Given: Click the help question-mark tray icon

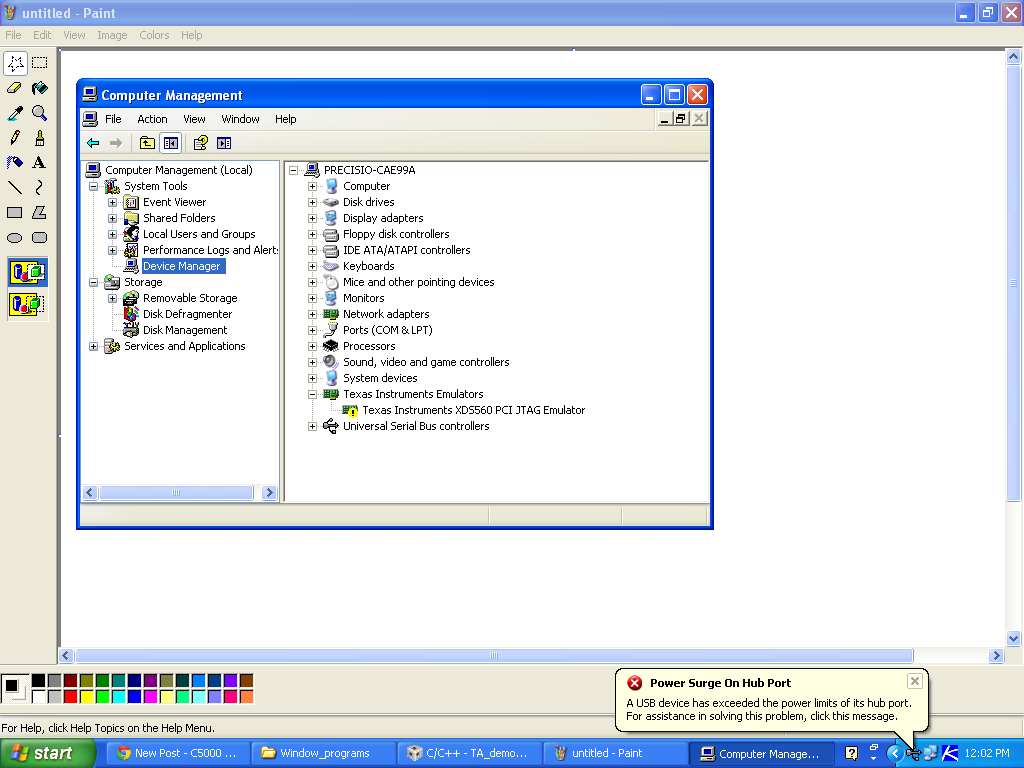Looking at the screenshot, I should (x=851, y=754).
